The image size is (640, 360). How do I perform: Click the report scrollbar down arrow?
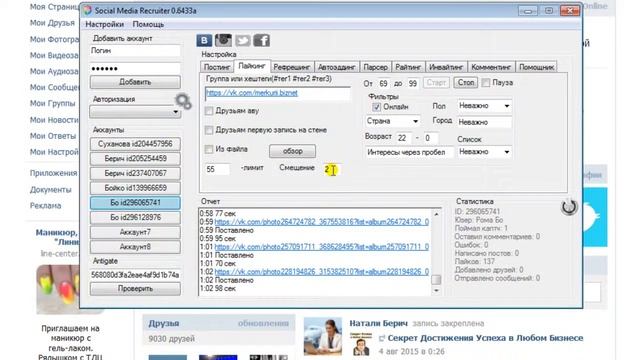tap(436, 290)
